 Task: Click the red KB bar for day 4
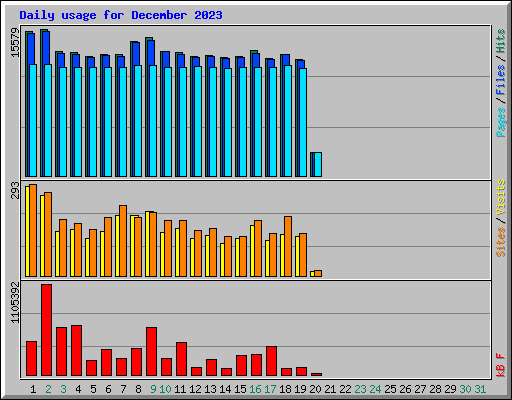(77, 351)
